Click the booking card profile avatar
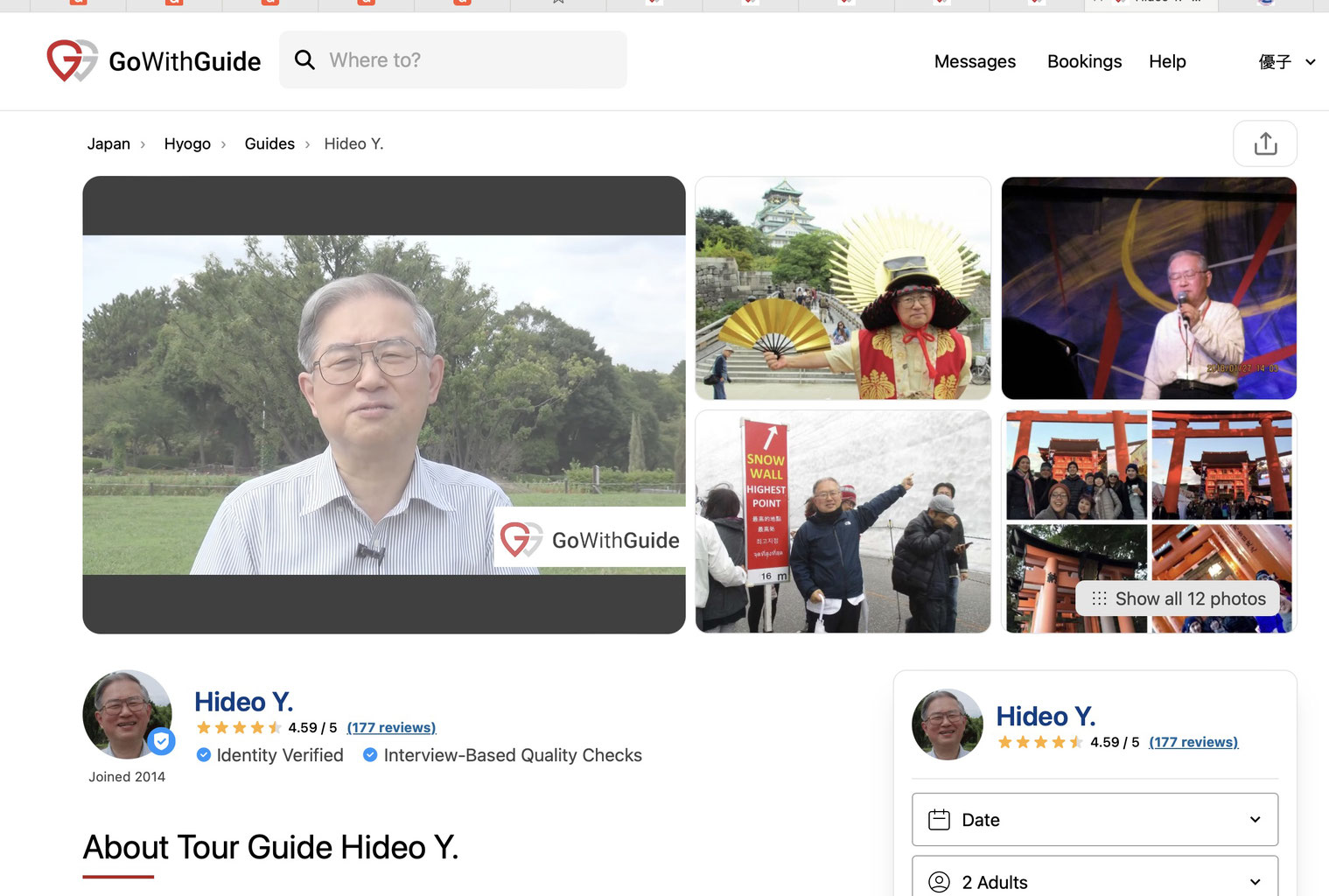 948,724
